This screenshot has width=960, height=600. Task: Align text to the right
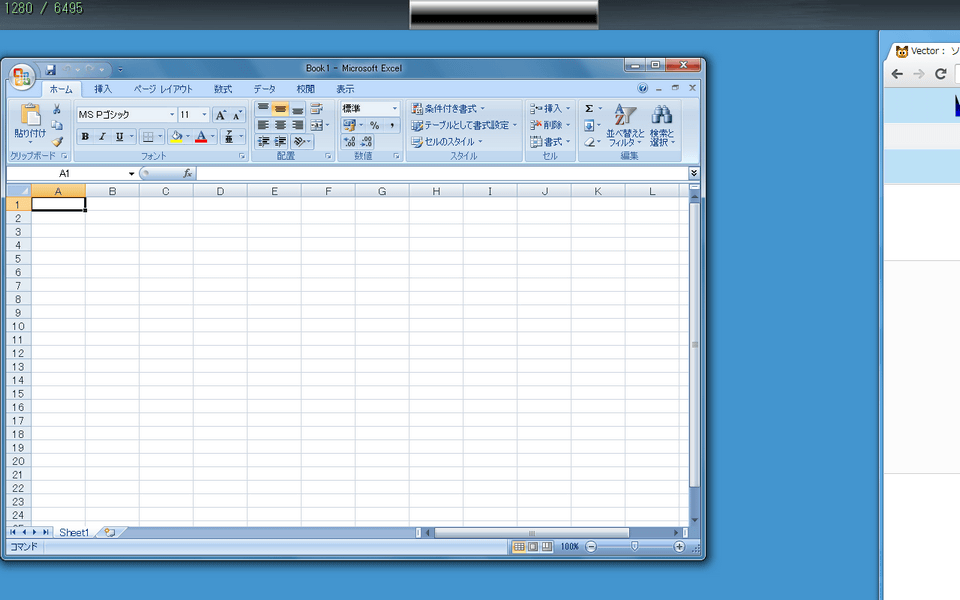(x=297, y=125)
